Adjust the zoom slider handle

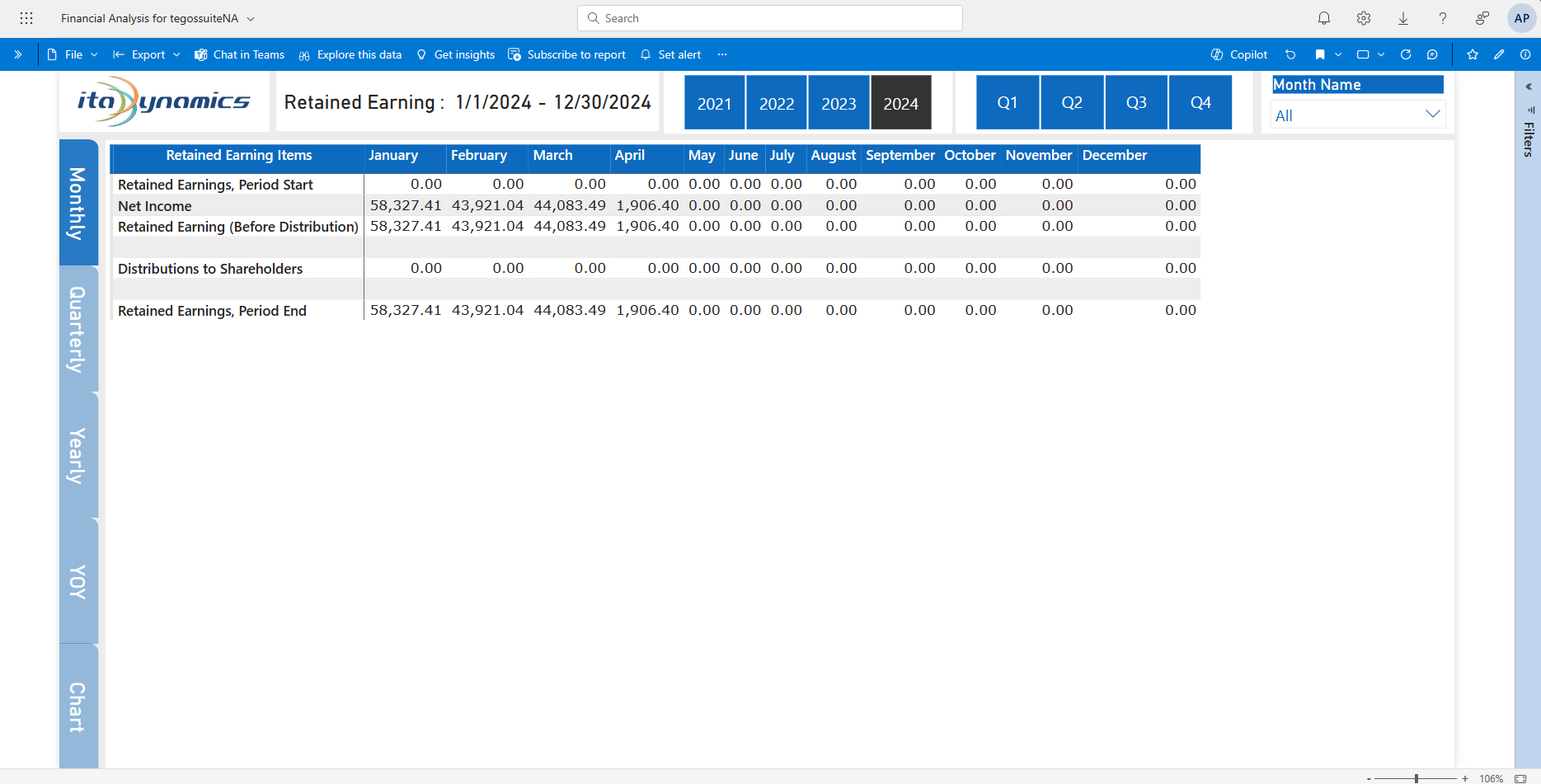pos(1416,778)
